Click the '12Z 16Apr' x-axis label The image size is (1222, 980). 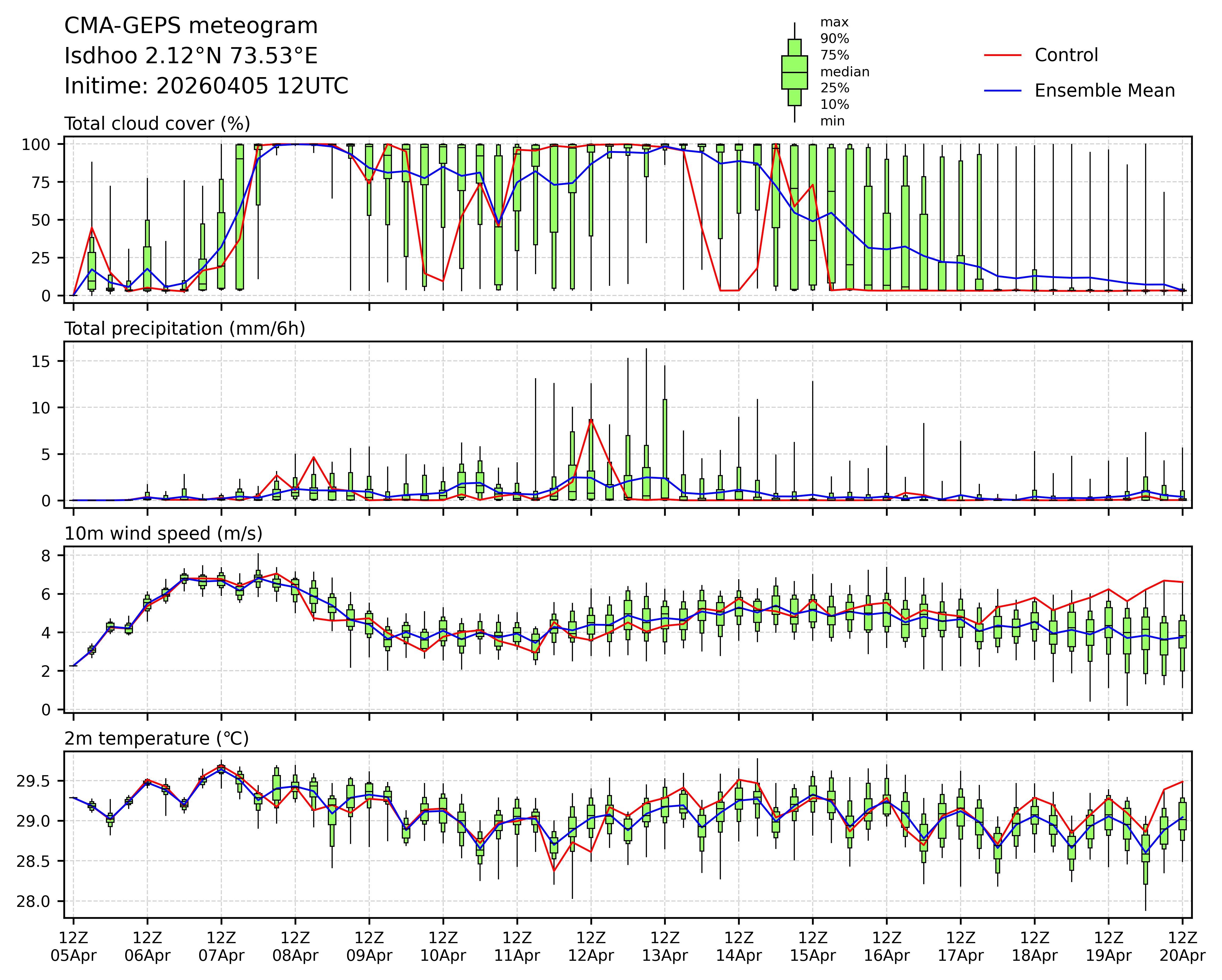[x=886, y=946]
